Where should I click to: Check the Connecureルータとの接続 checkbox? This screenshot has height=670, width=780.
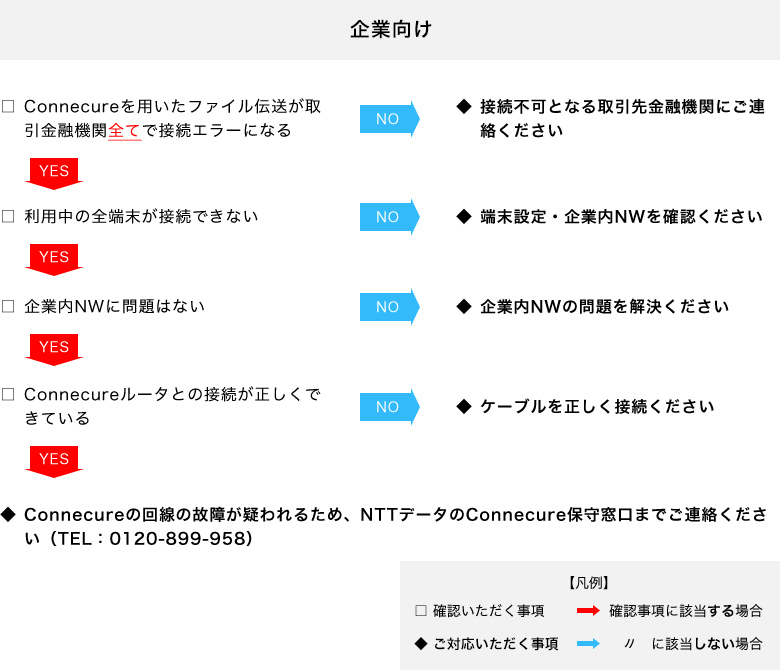point(8,395)
